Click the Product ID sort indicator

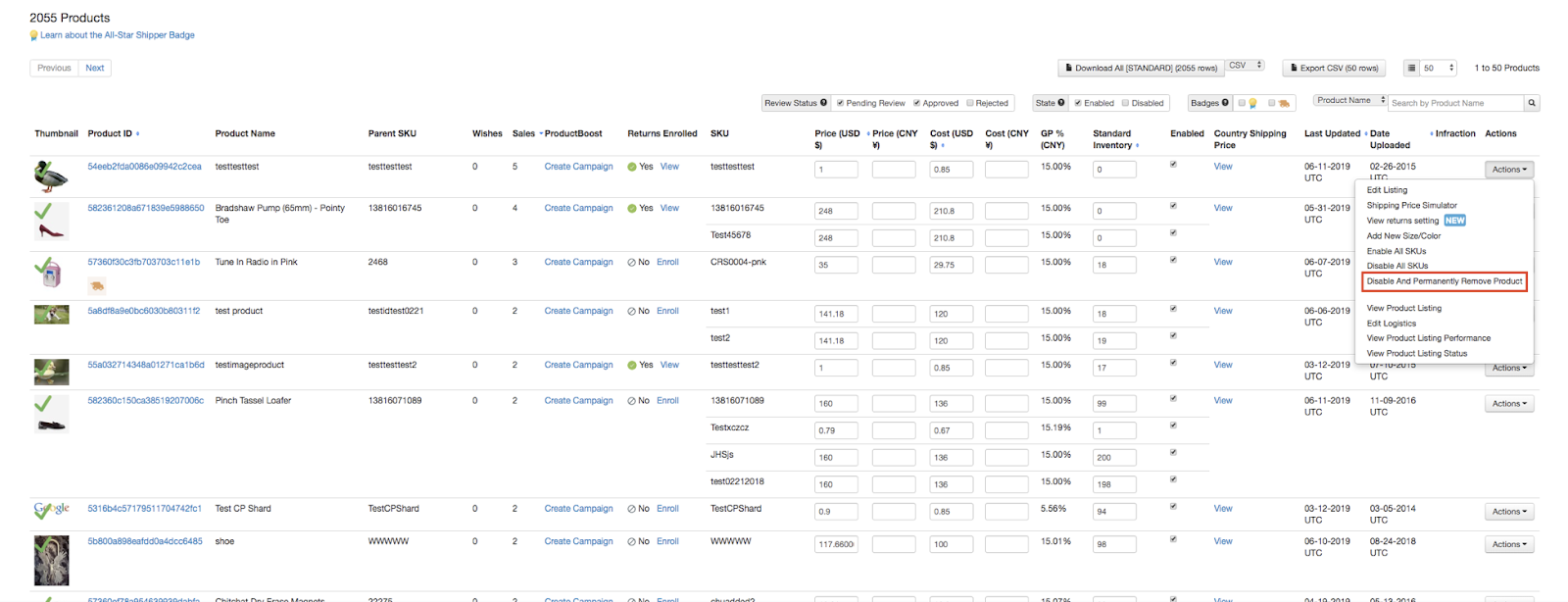coord(137,134)
